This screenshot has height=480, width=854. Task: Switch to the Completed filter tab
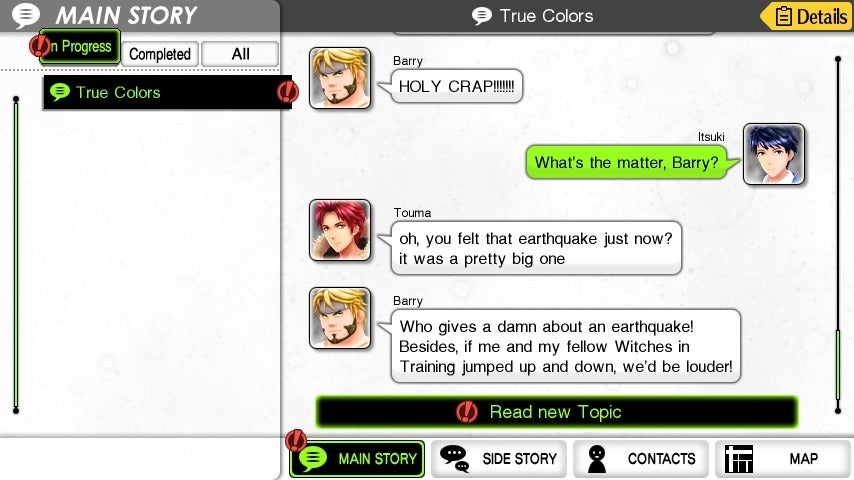click(160, 54)
